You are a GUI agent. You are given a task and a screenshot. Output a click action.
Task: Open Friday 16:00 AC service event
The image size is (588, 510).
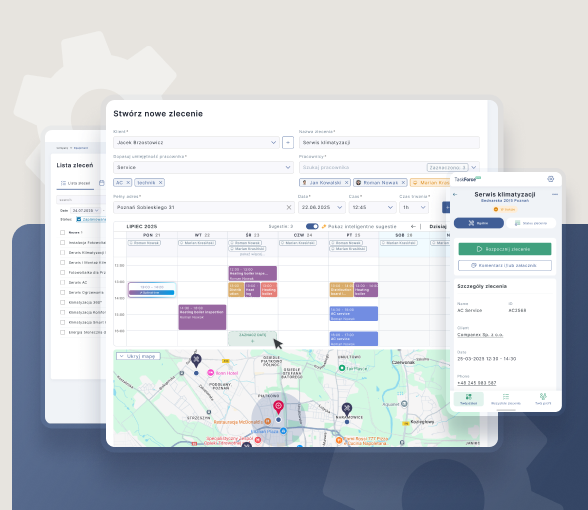[x=354, y=338]
